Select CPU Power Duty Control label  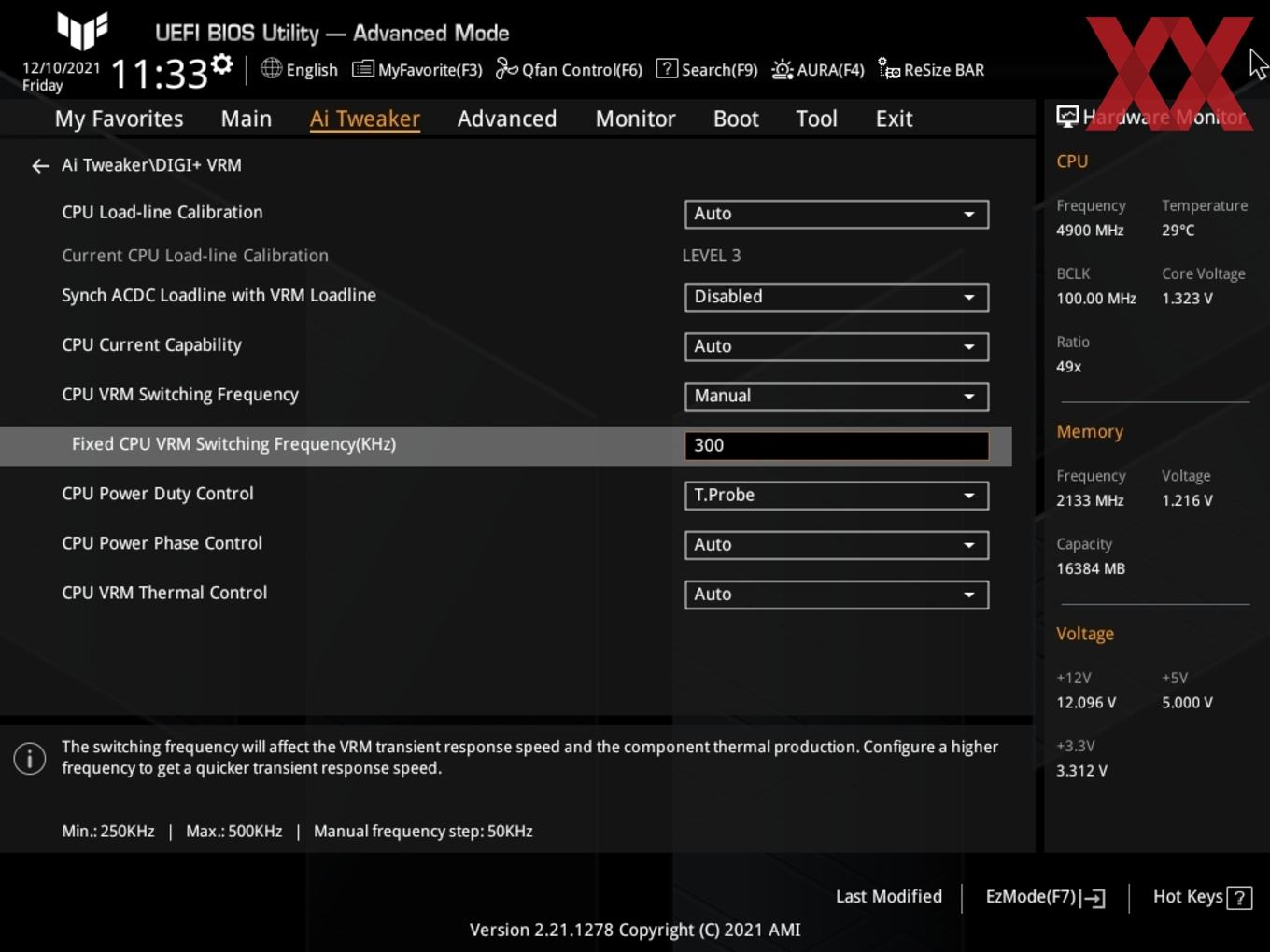click(x=158, y=493)
